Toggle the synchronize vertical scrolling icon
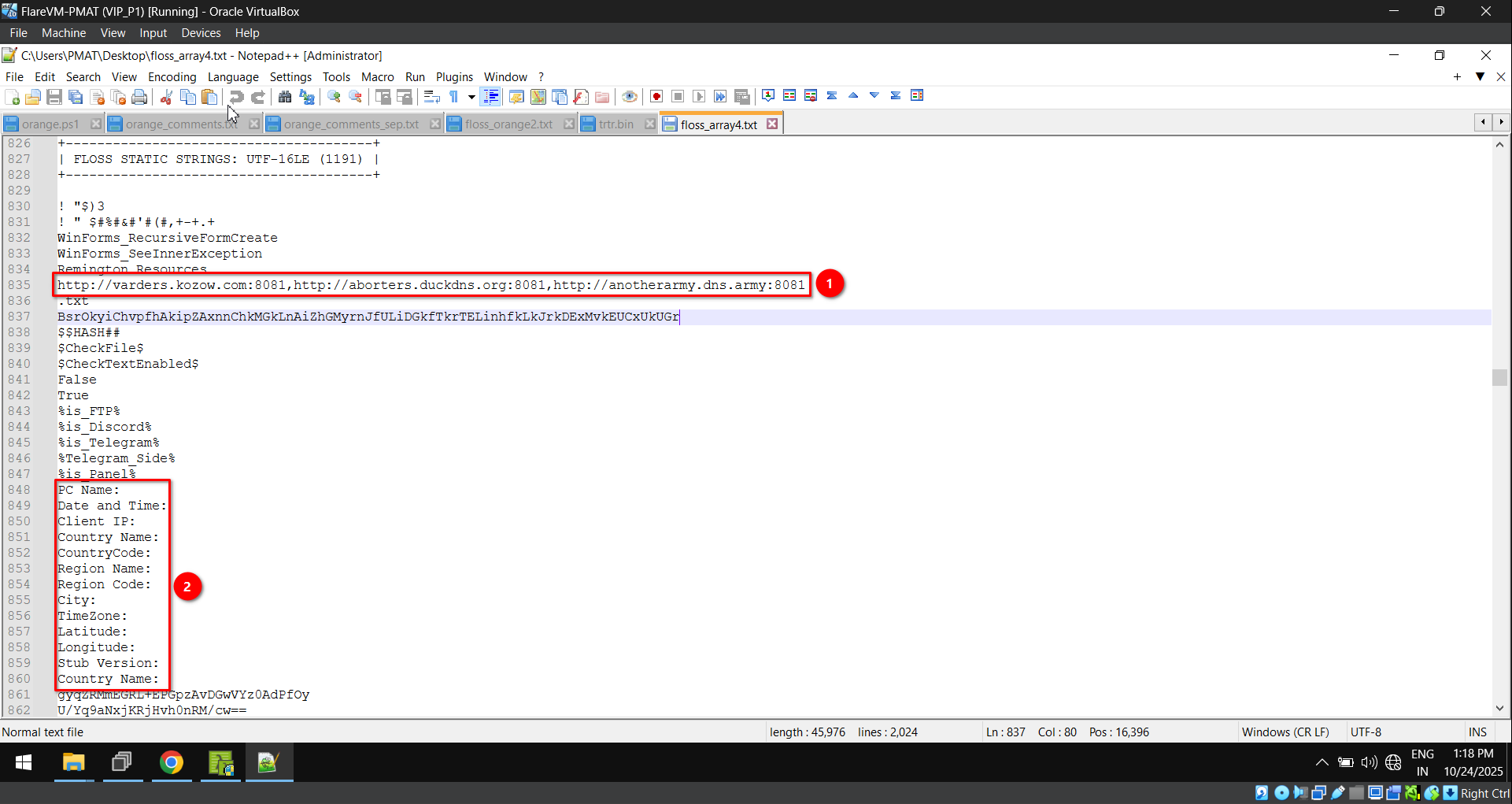1512x804 pixels. (x=383, y=96)
